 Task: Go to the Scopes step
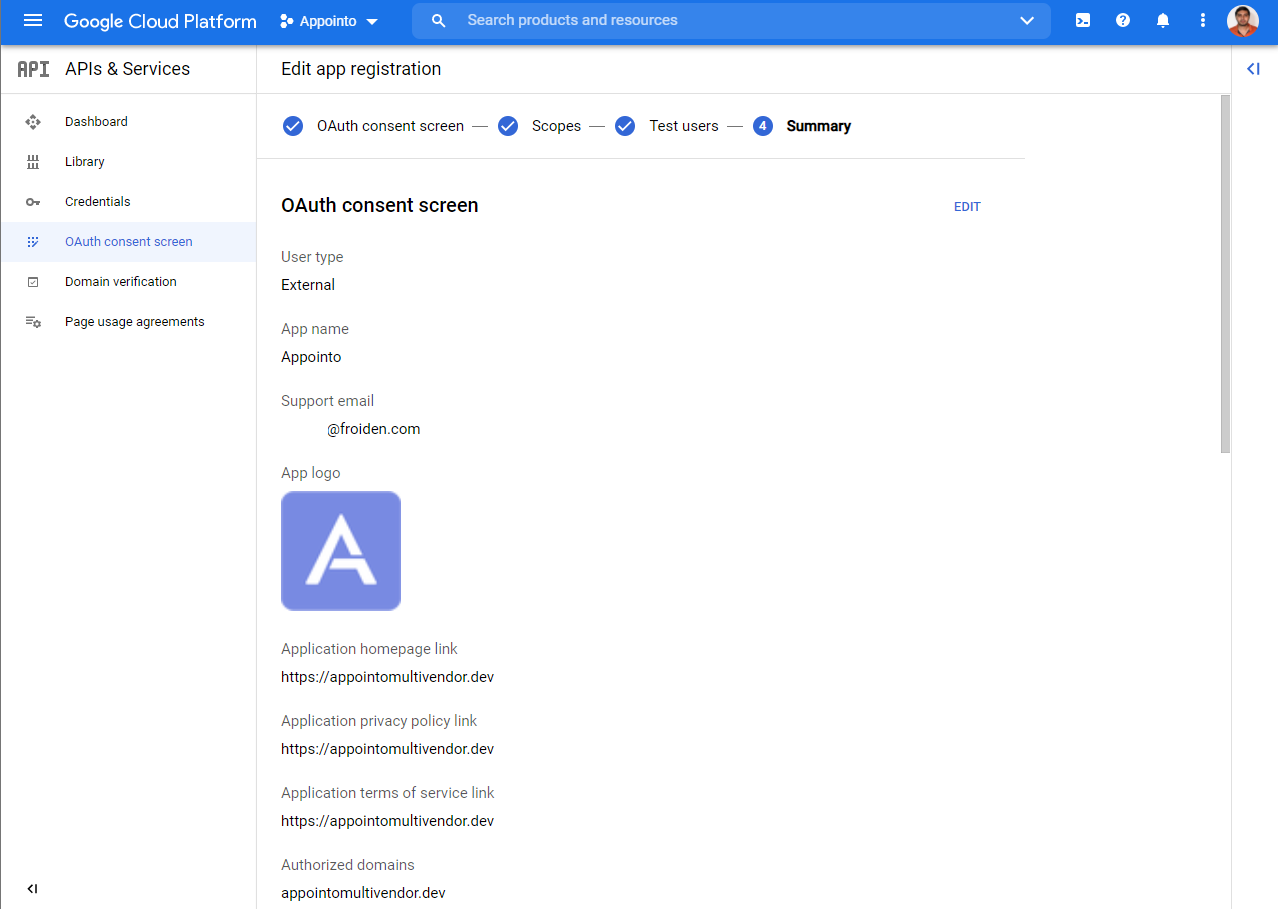[556, 126]
